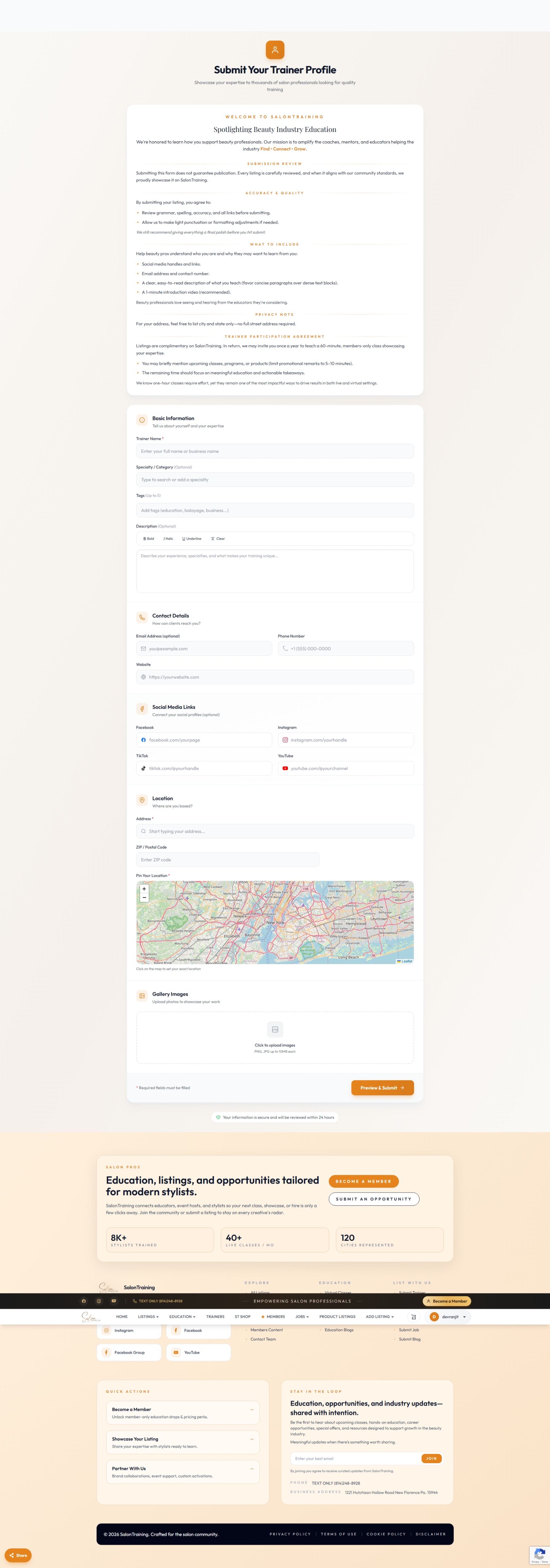This screenshot has height=1568, width=550.
Task: Click the Location pin section icon
Action: 142,800
